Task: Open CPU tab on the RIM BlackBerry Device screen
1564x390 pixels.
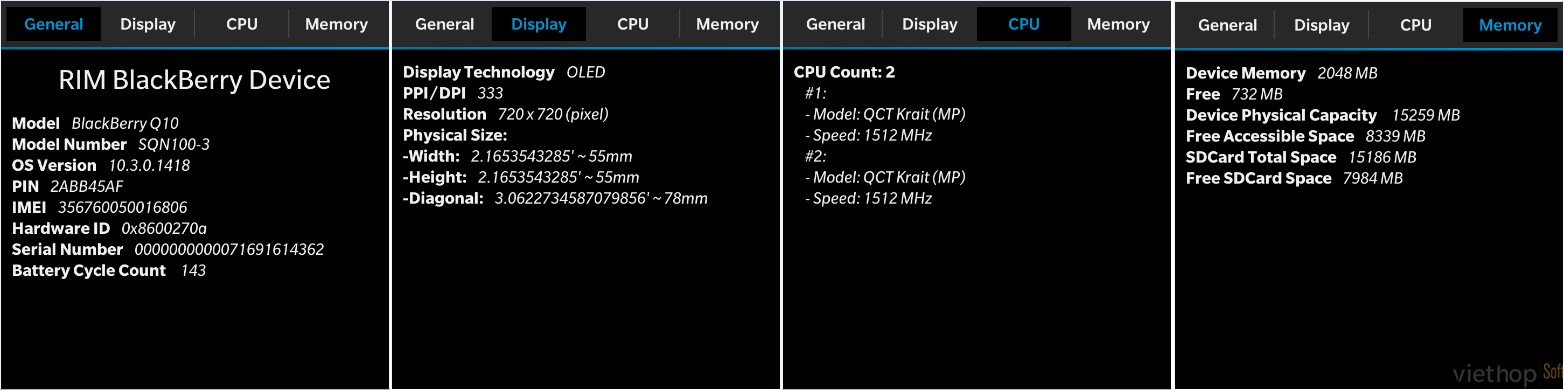Action: click(242, 24)
